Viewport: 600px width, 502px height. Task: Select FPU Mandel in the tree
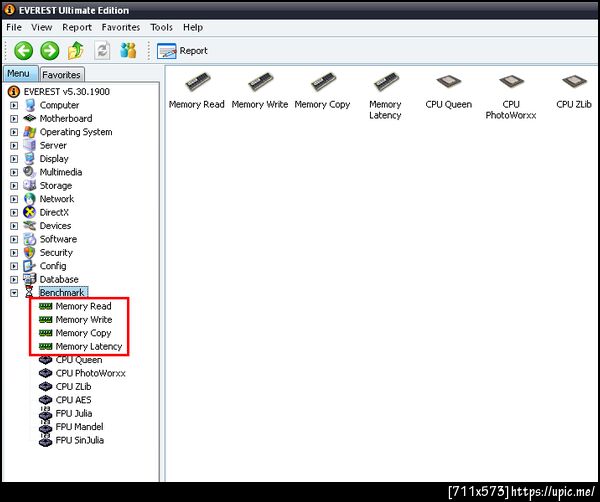80,427
